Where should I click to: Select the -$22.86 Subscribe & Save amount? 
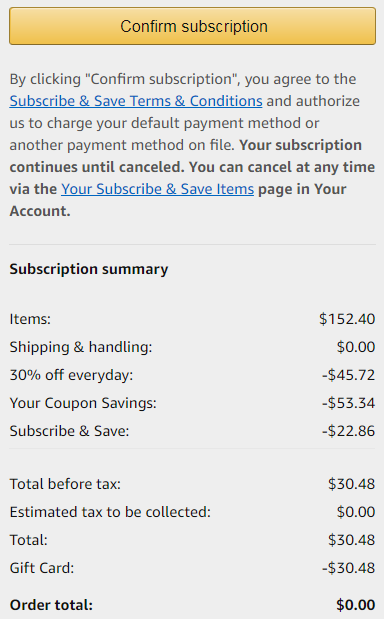348,431
